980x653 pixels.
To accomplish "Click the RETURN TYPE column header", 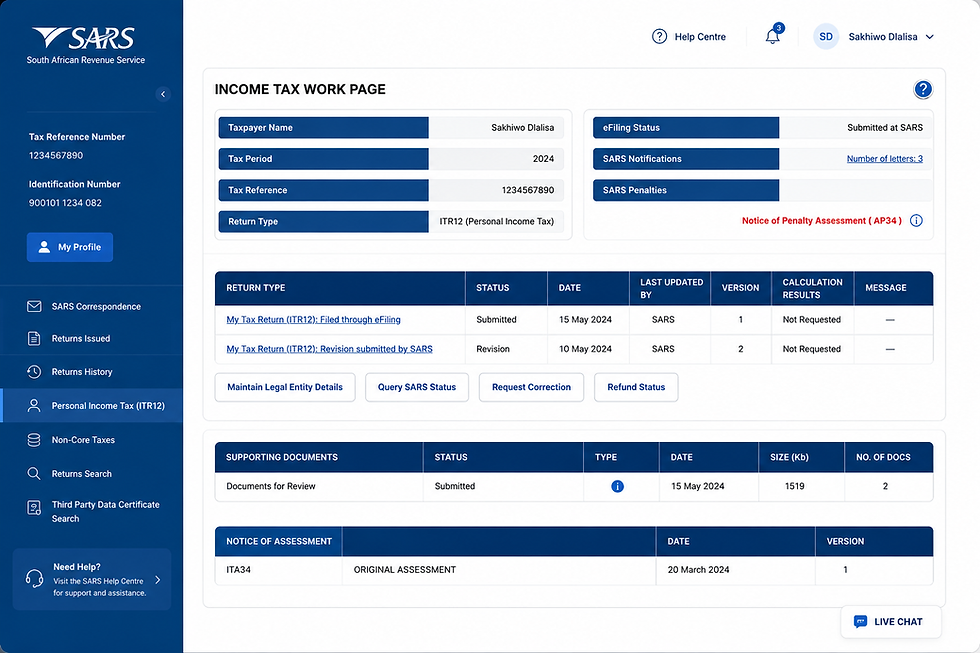I will tap(340, 288).
